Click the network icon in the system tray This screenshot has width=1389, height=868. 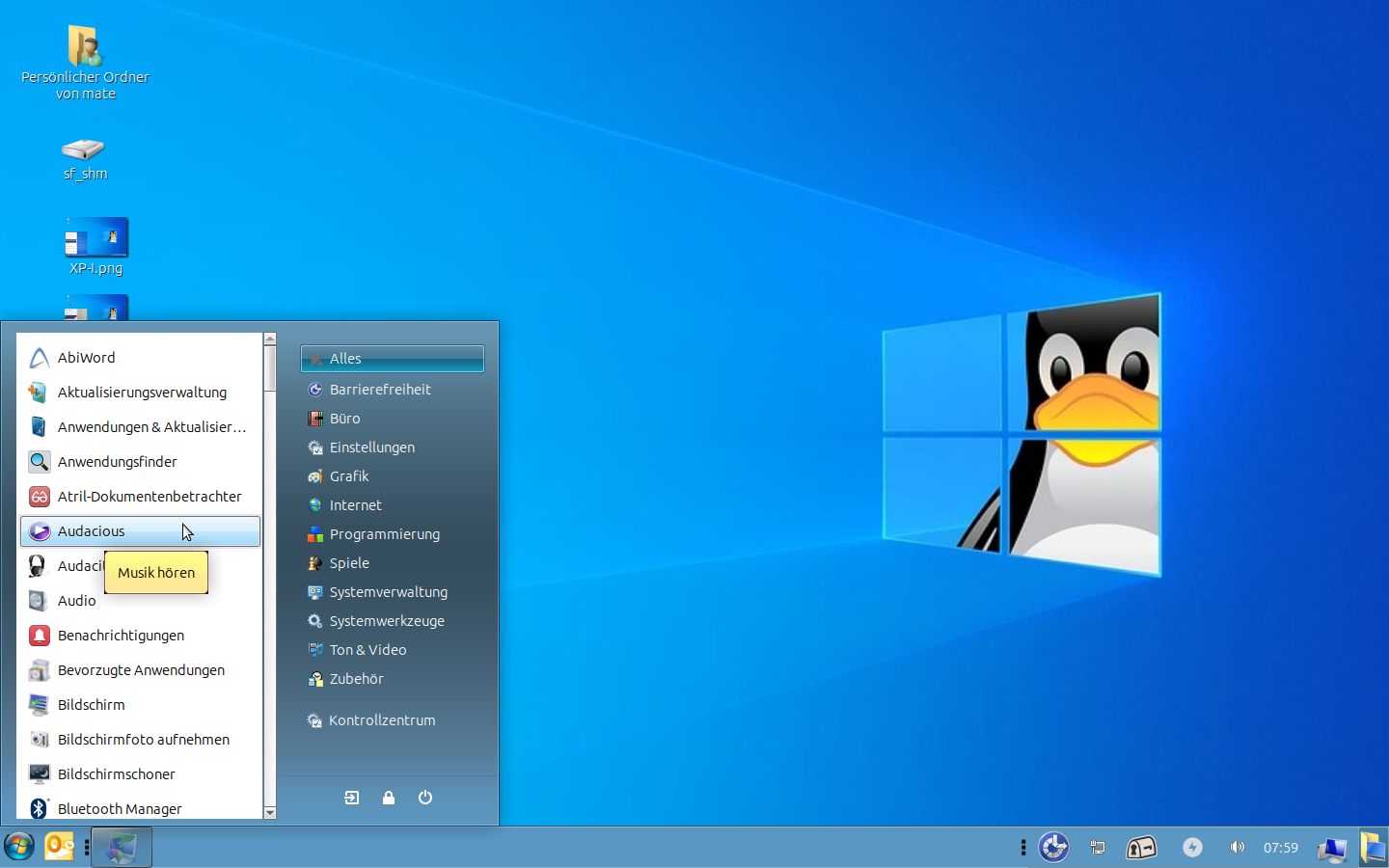pos(1097,848)
